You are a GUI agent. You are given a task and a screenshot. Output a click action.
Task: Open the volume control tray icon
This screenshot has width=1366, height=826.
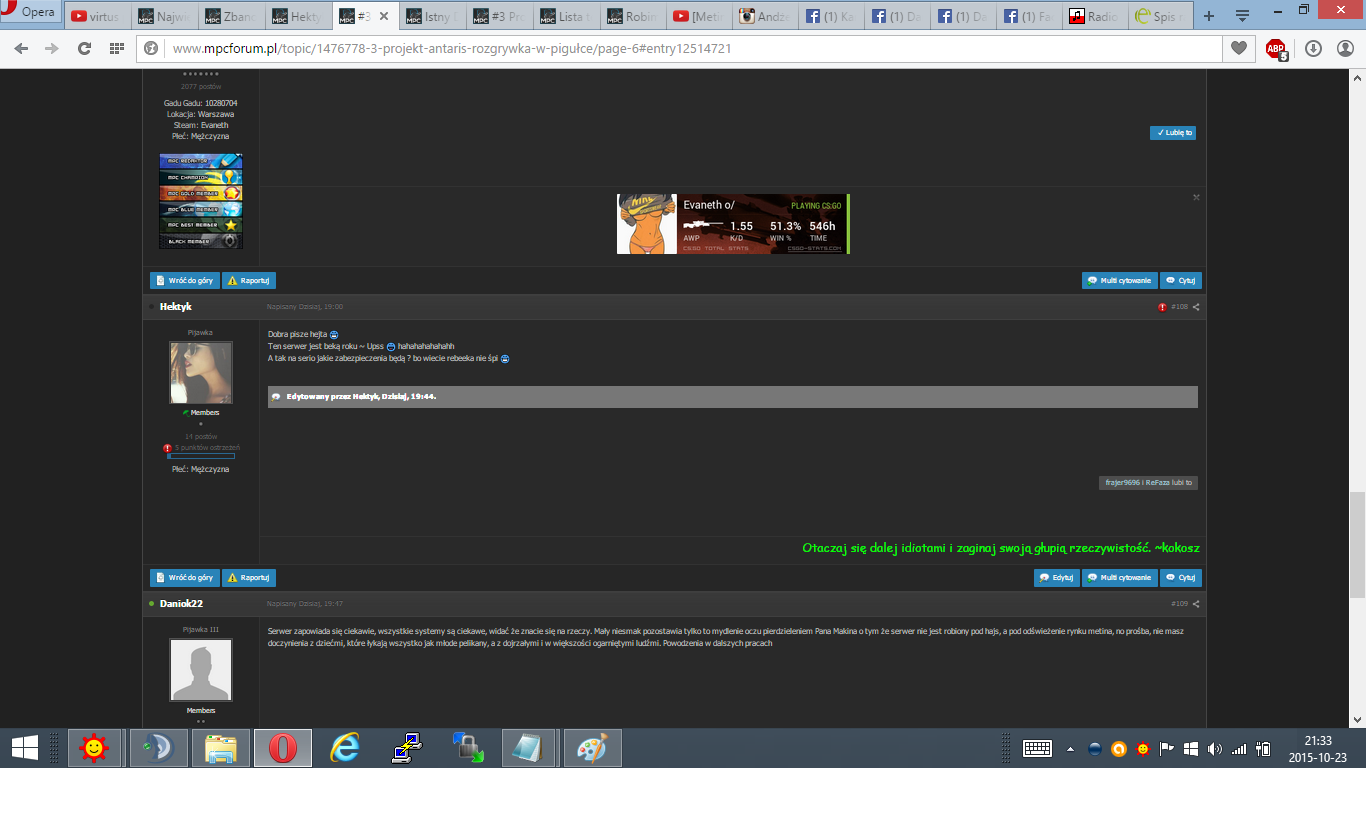pos(1215,749)
